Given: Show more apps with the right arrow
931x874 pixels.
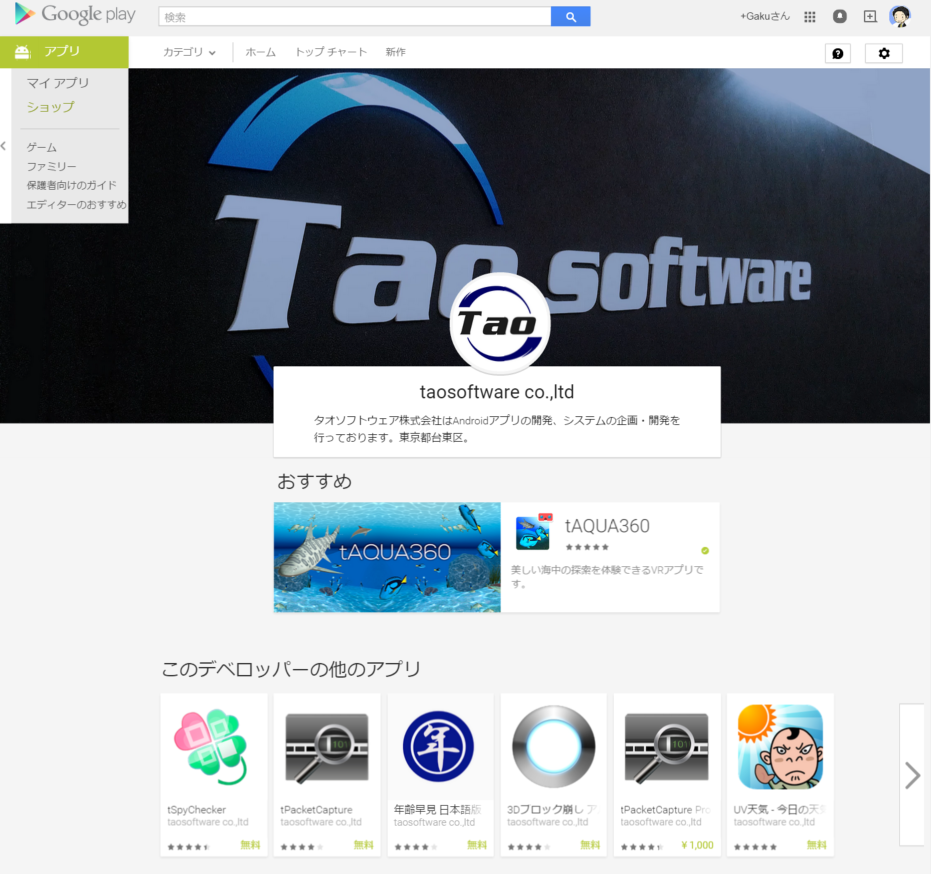Looking at the screenshot, I should [912, 774].
